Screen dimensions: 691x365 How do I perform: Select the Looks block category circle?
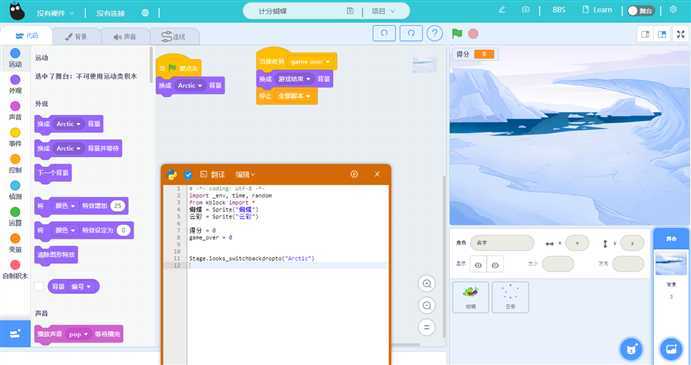point(15,80)
